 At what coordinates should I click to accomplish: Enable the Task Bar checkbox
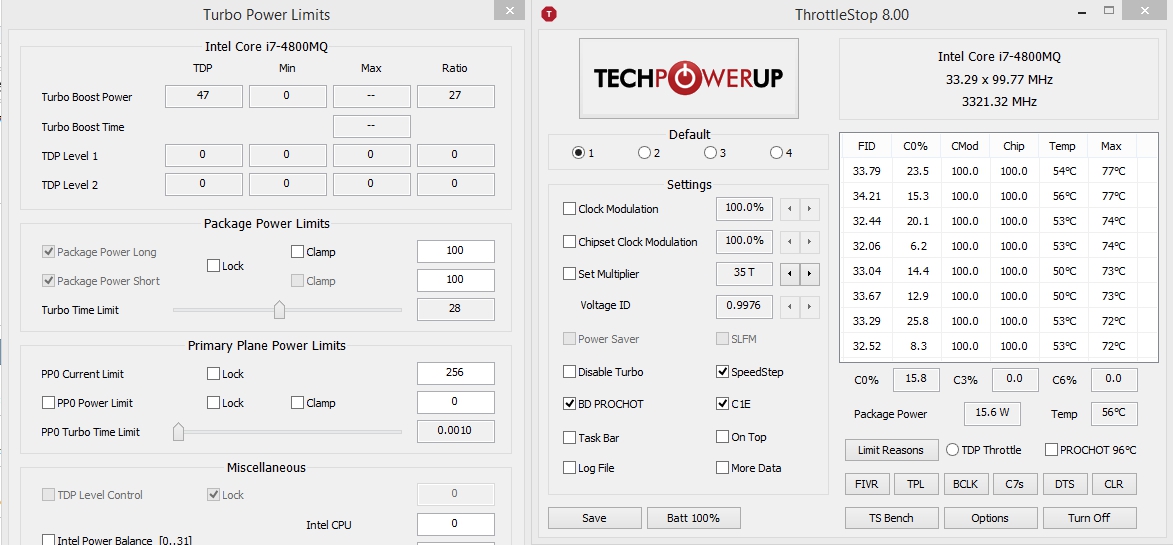(x=569, y=437)
